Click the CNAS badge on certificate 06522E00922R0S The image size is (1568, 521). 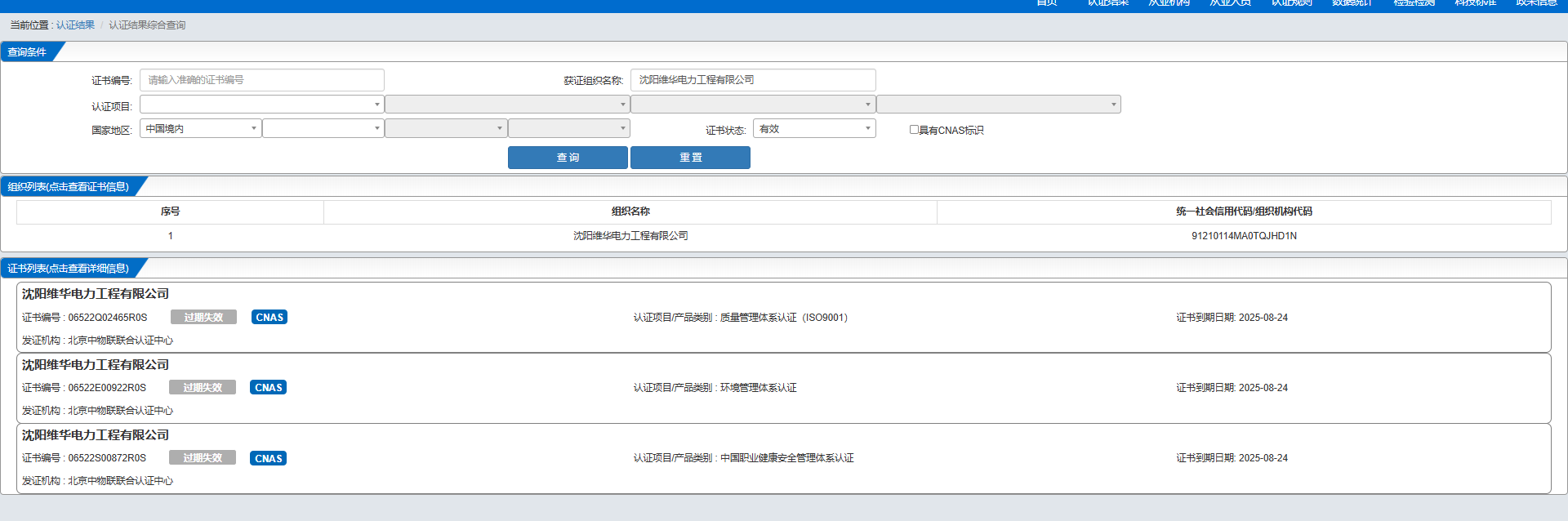pos(268,387)
